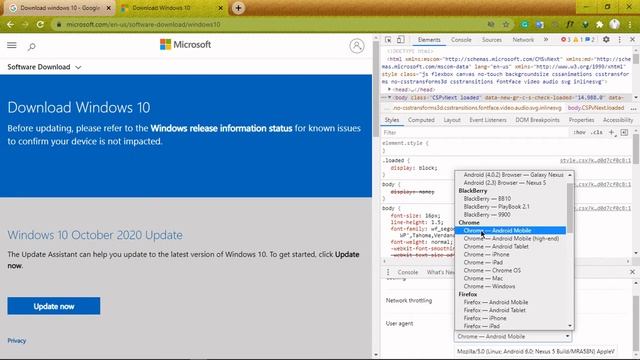This screenshot has height=360, width=640.
Task: Open the Microsoft hamburger menu icon
Action: (x=12, y=45)
